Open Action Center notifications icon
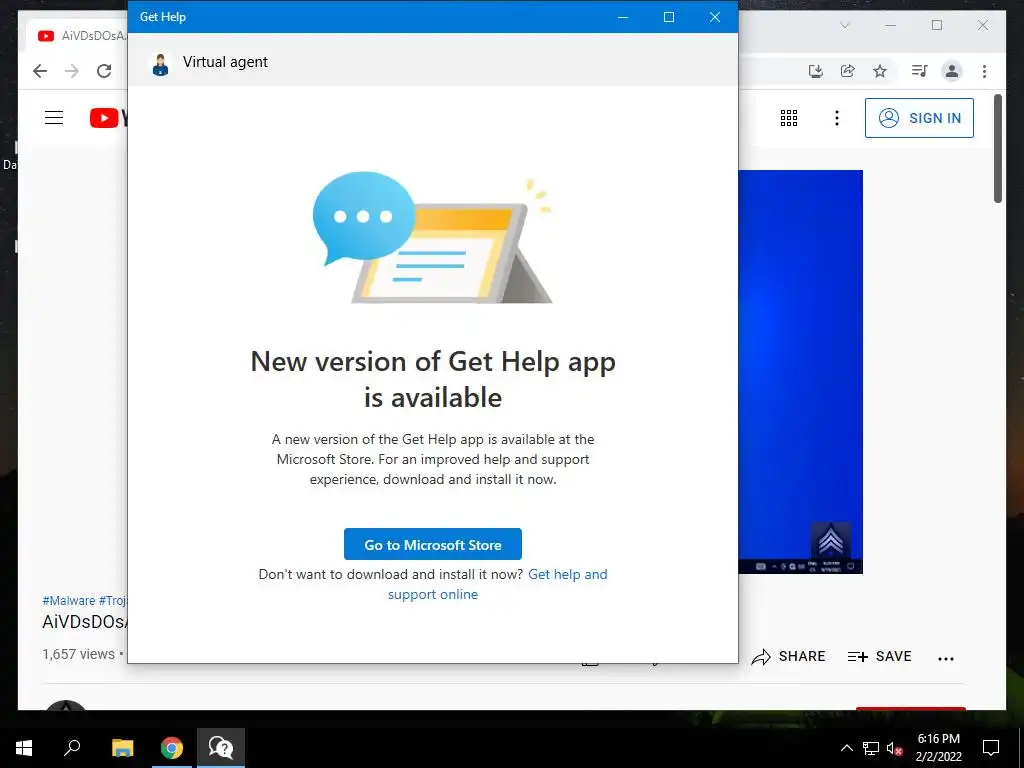This screenshot has width=1024, height=768. pos(991,748)
